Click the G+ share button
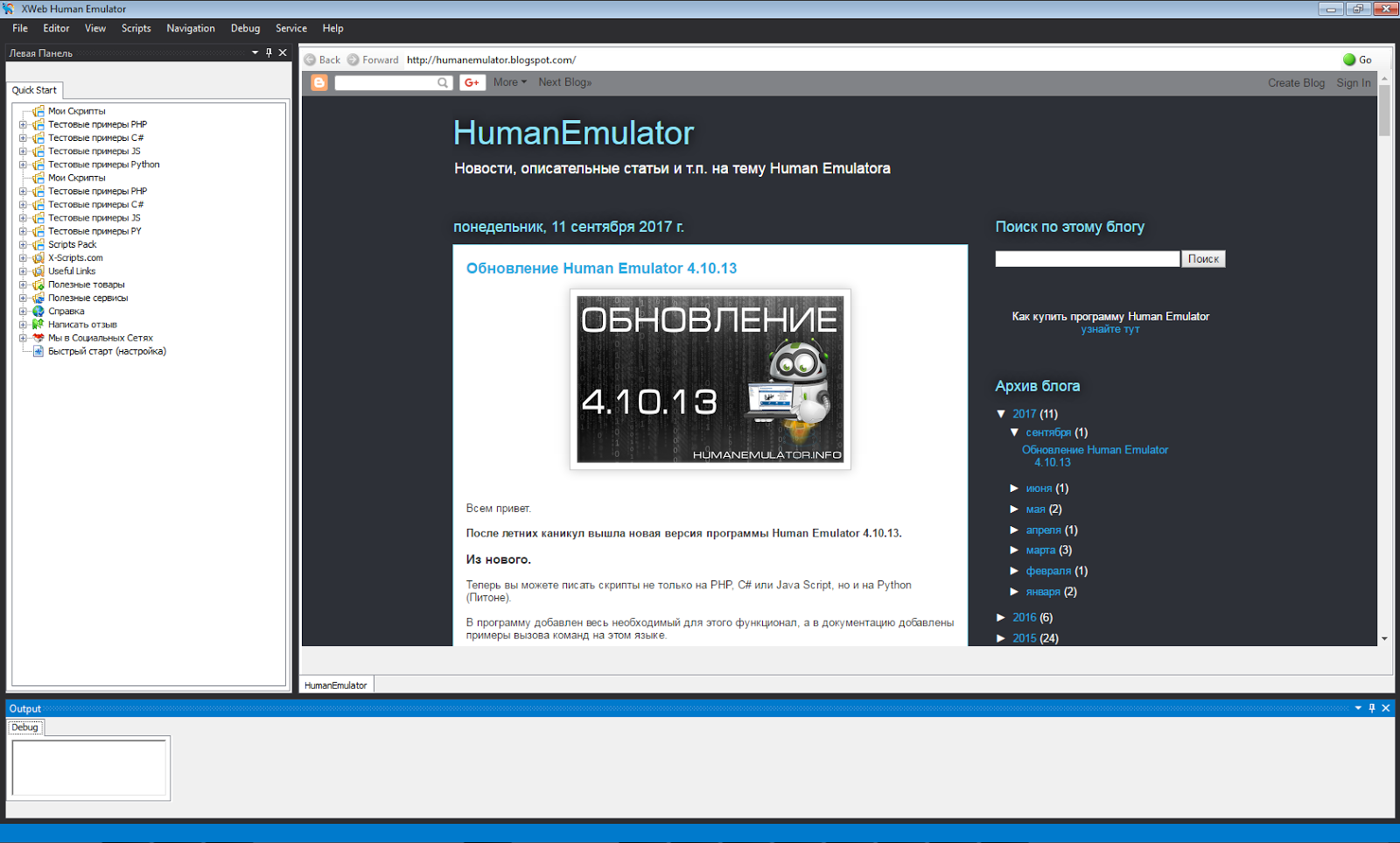Image resolution: width=1400 pixels, height=843 pixels. (x=472, y=82)
